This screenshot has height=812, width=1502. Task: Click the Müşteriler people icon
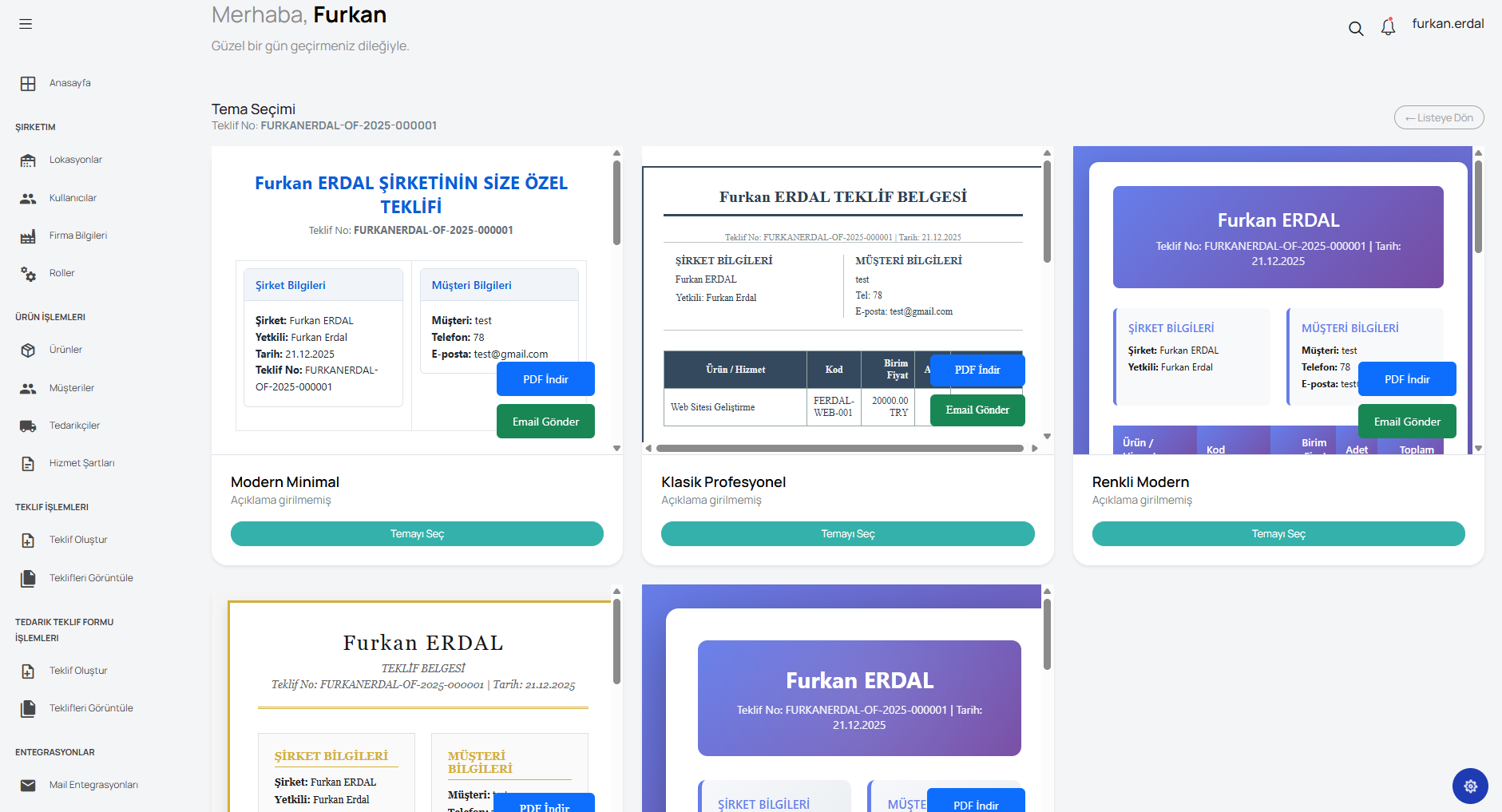[28, 389]
